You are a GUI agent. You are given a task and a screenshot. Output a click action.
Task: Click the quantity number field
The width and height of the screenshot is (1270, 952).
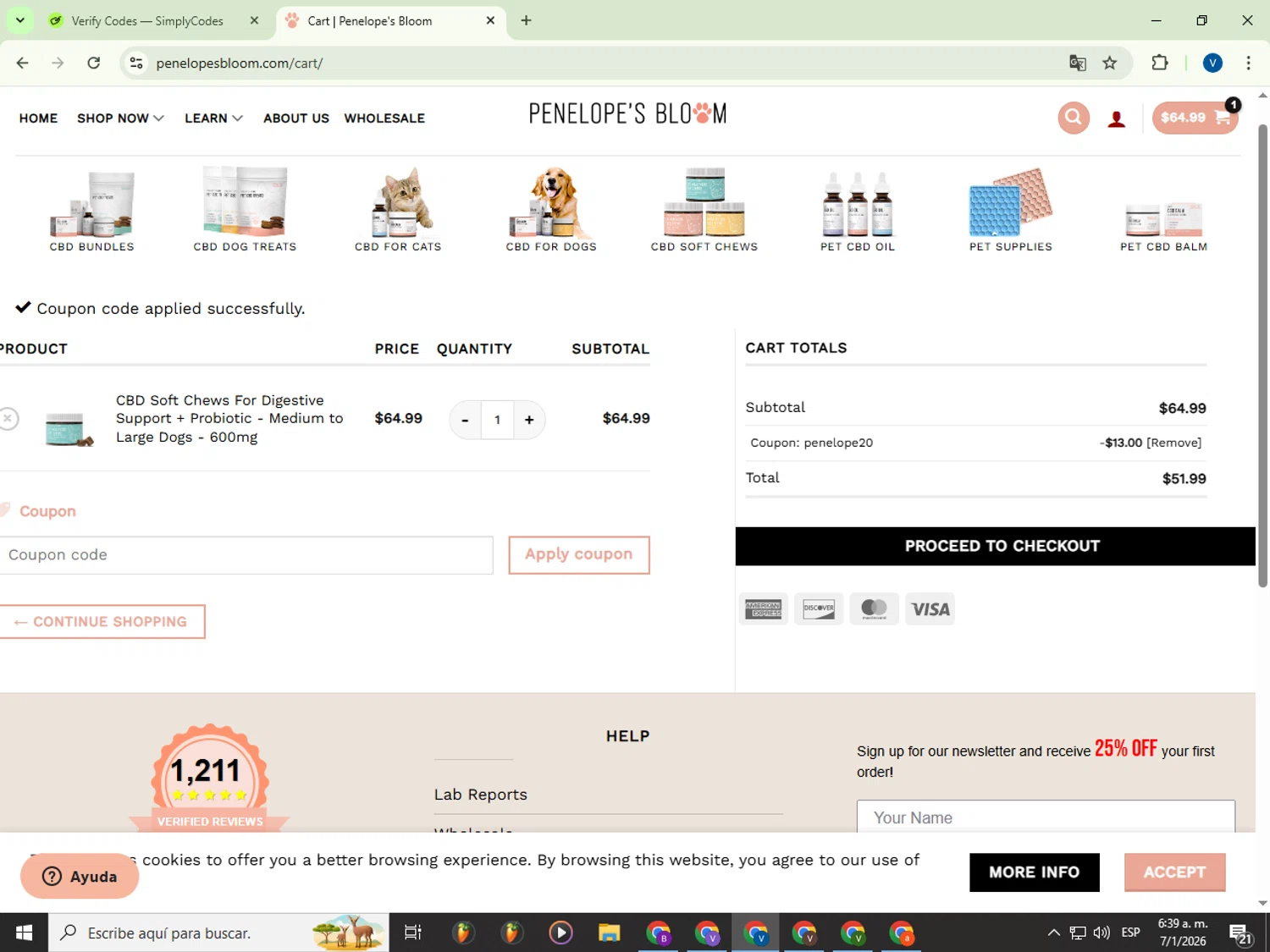point(497,420)
